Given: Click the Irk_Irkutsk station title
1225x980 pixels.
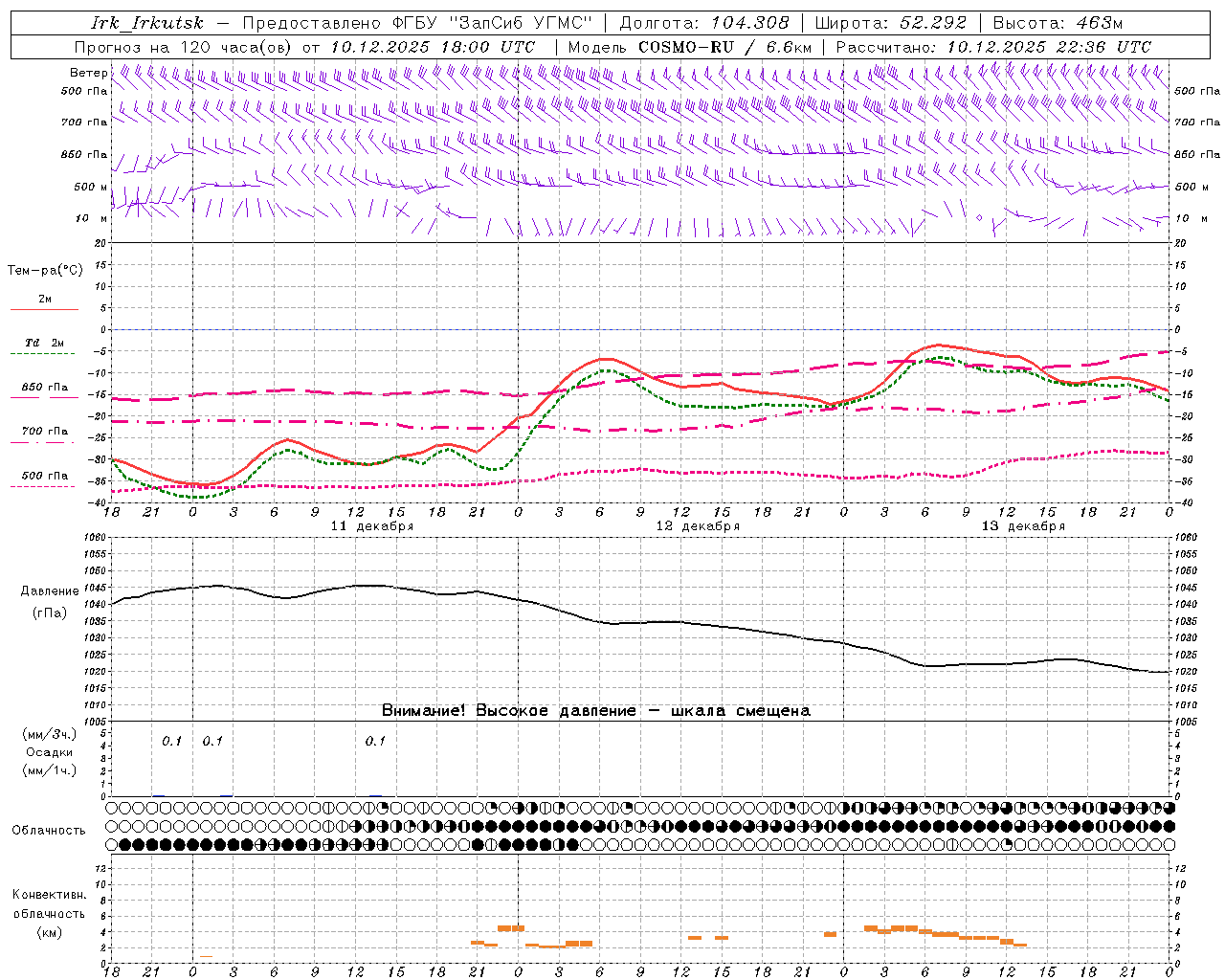Looking at the screenshot, I should tap(147, 23).
